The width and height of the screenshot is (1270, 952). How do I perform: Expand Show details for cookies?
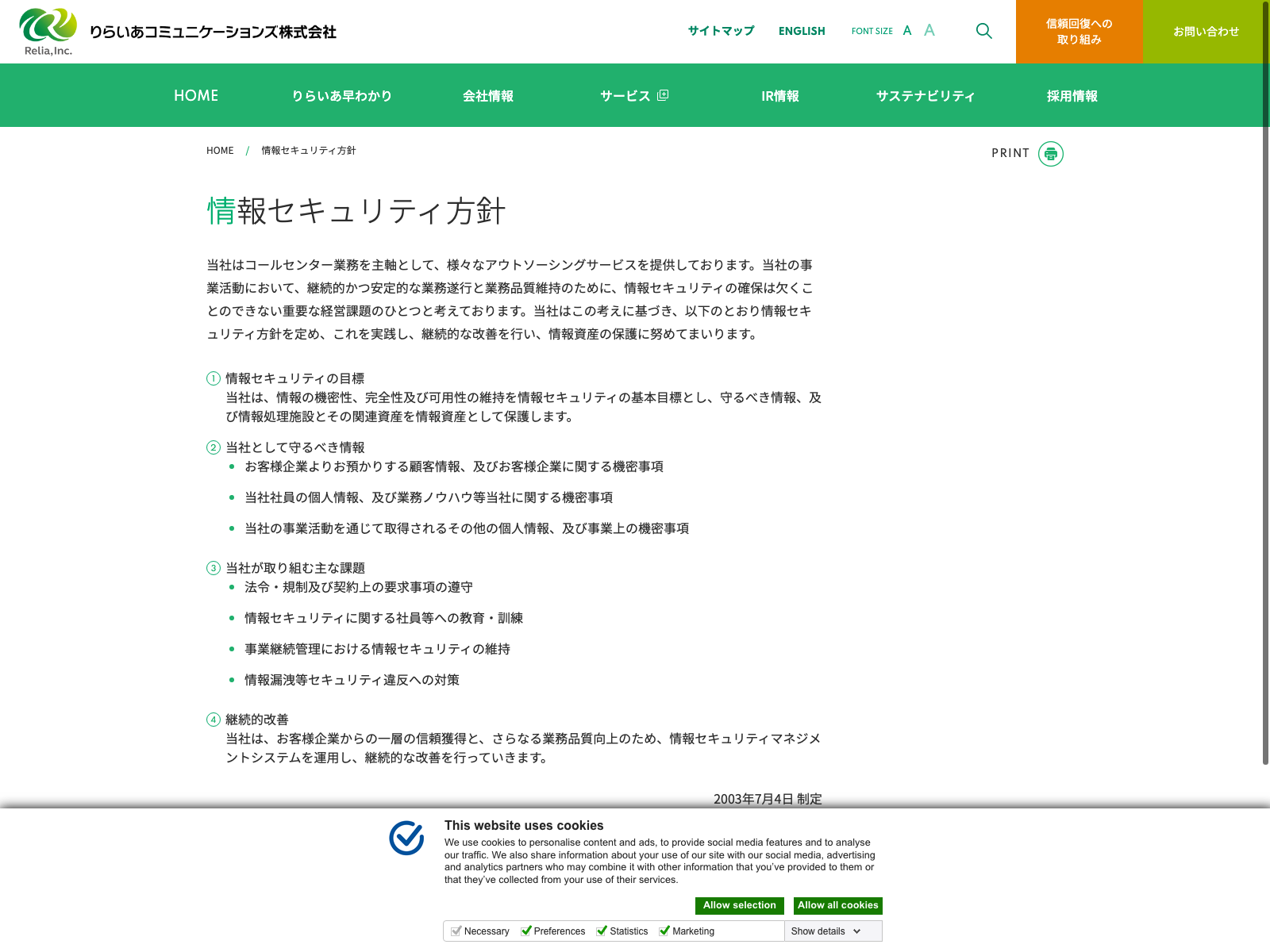pyautogui.click(x=825, y=931)
